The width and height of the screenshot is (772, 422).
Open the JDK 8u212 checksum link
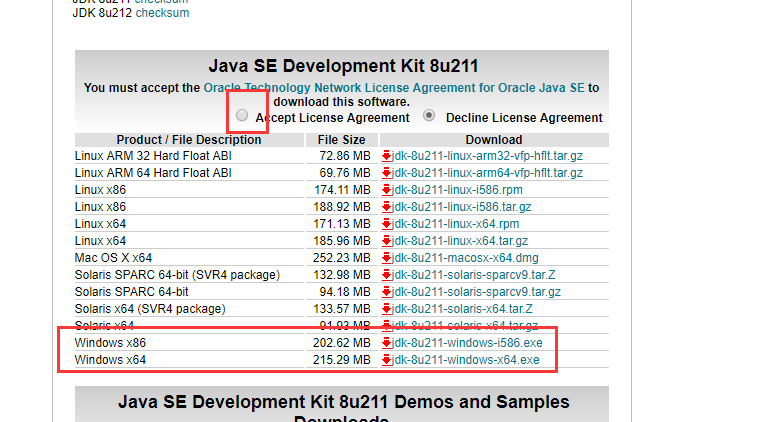click(162, 13)
